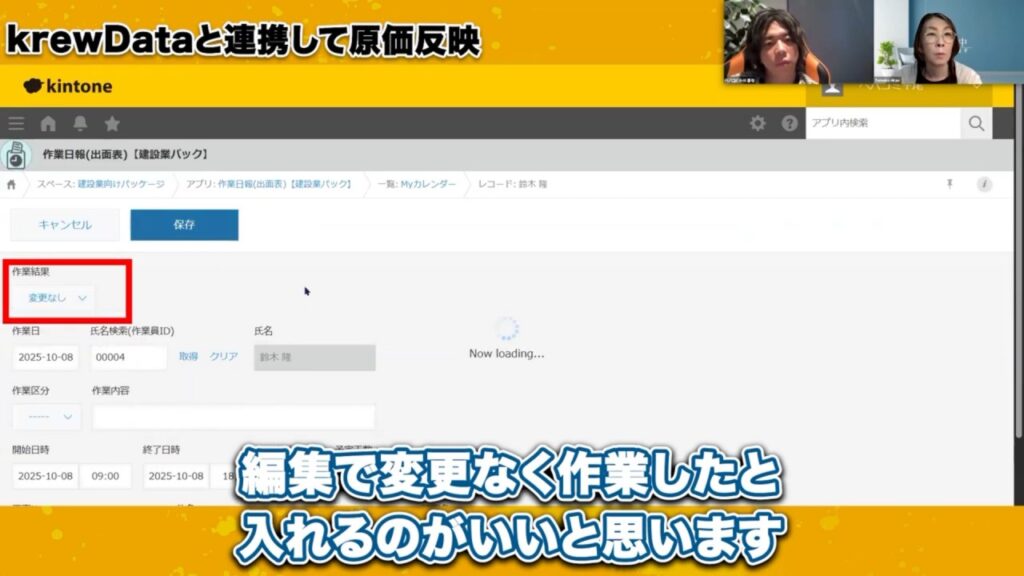Open the 作業区分 dropdown

point(46,417)
